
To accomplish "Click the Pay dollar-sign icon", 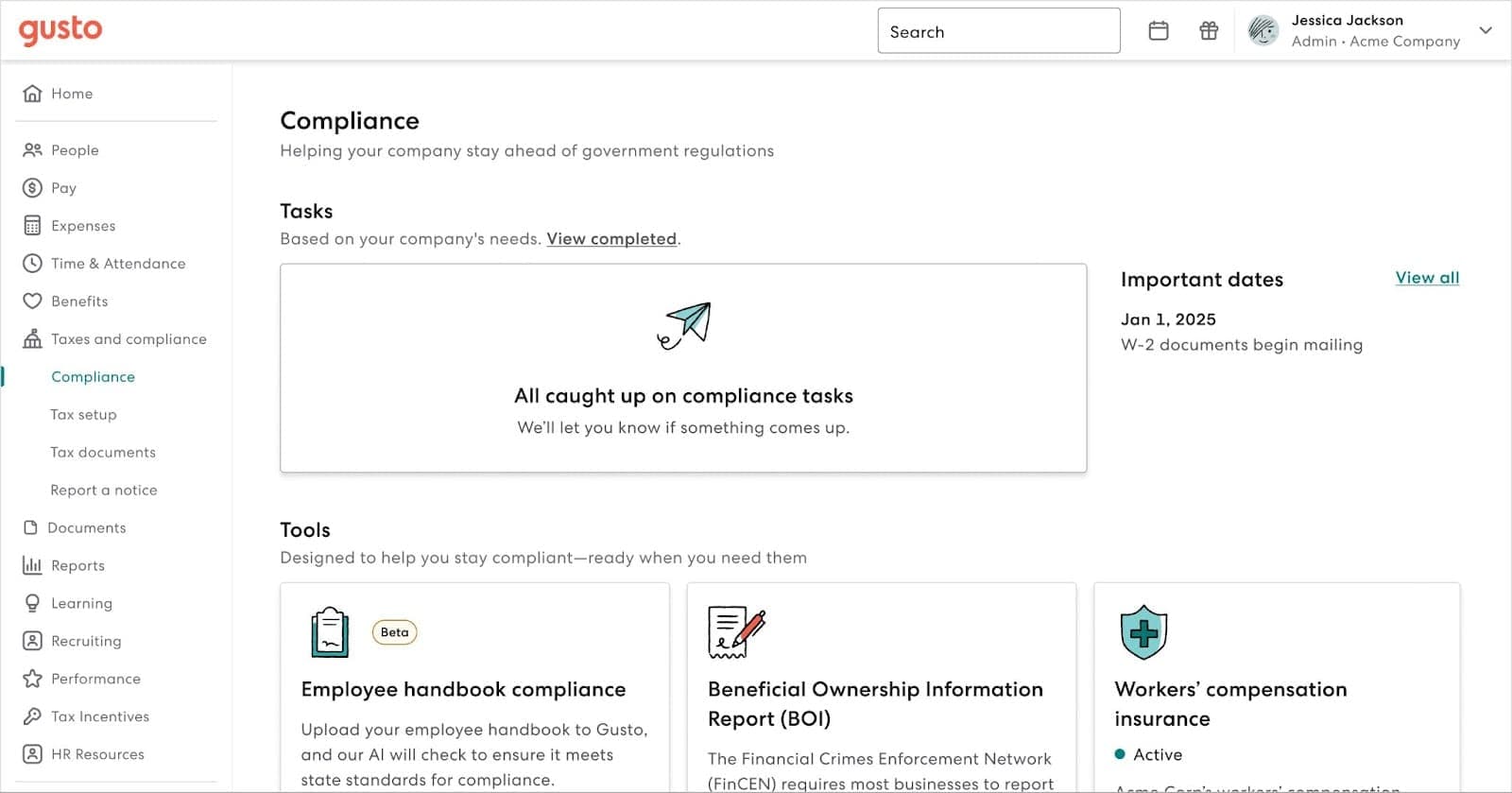I will click(x=32, y=188).
